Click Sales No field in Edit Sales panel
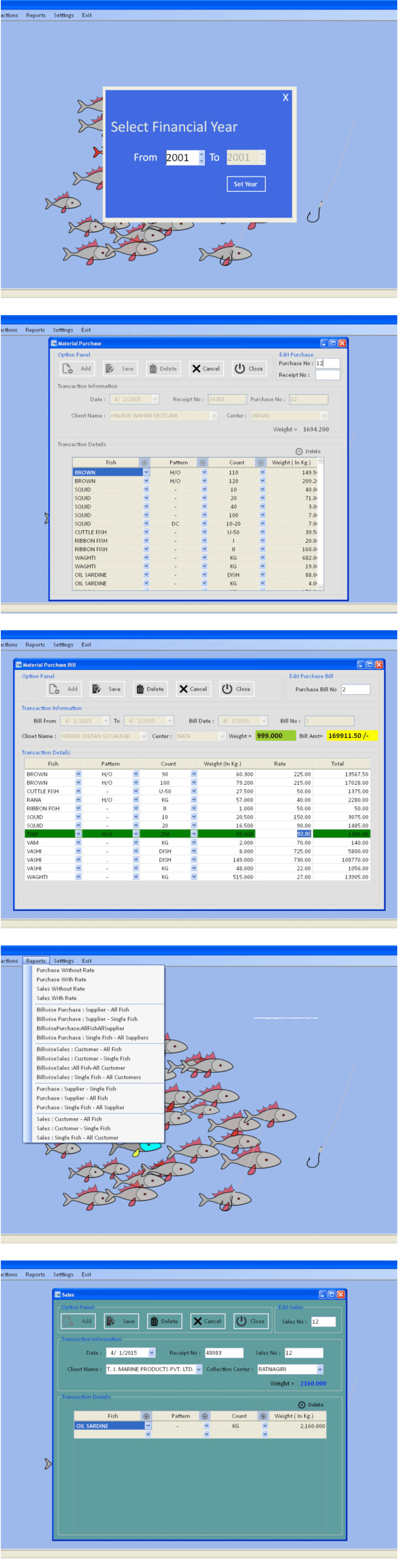This screenshot has height=1568, width=398. pos(323,1322)
